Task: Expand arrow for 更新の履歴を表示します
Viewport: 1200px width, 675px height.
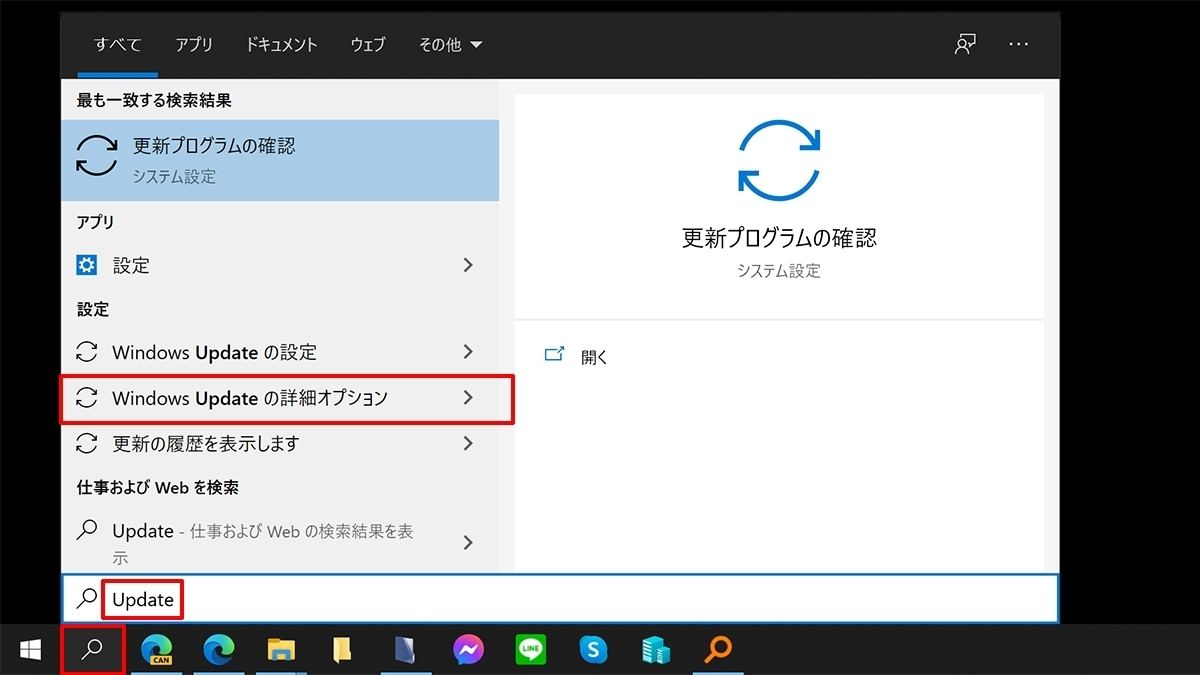Action: click(468, 443)
